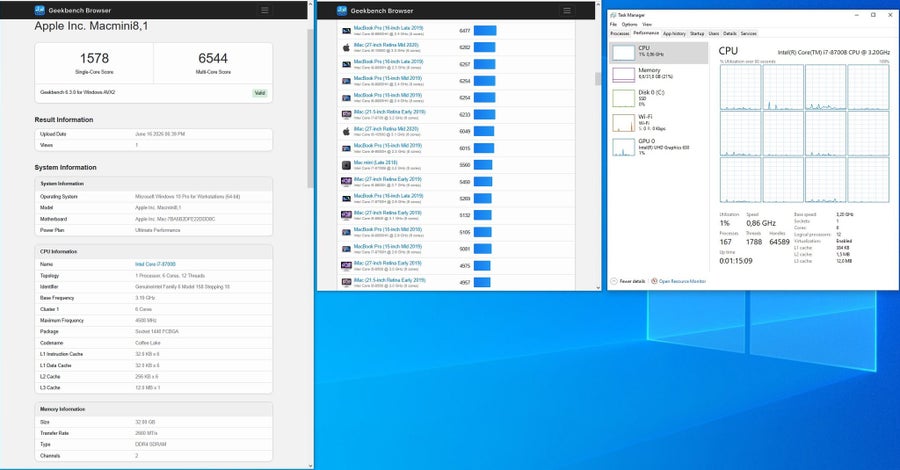Viewport: 900px width, 470px height.
Task: Switch to the Processes tab
Action: click(x=620, y=34)
